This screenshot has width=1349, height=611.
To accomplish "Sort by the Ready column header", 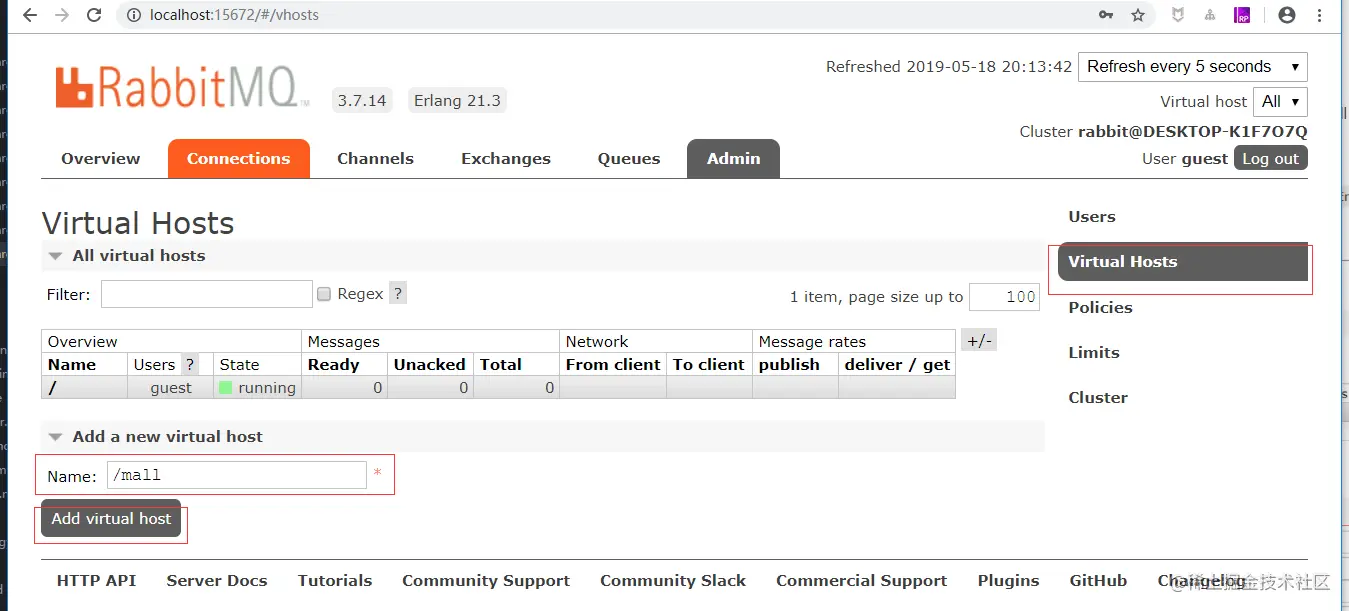I will (333, 365).
